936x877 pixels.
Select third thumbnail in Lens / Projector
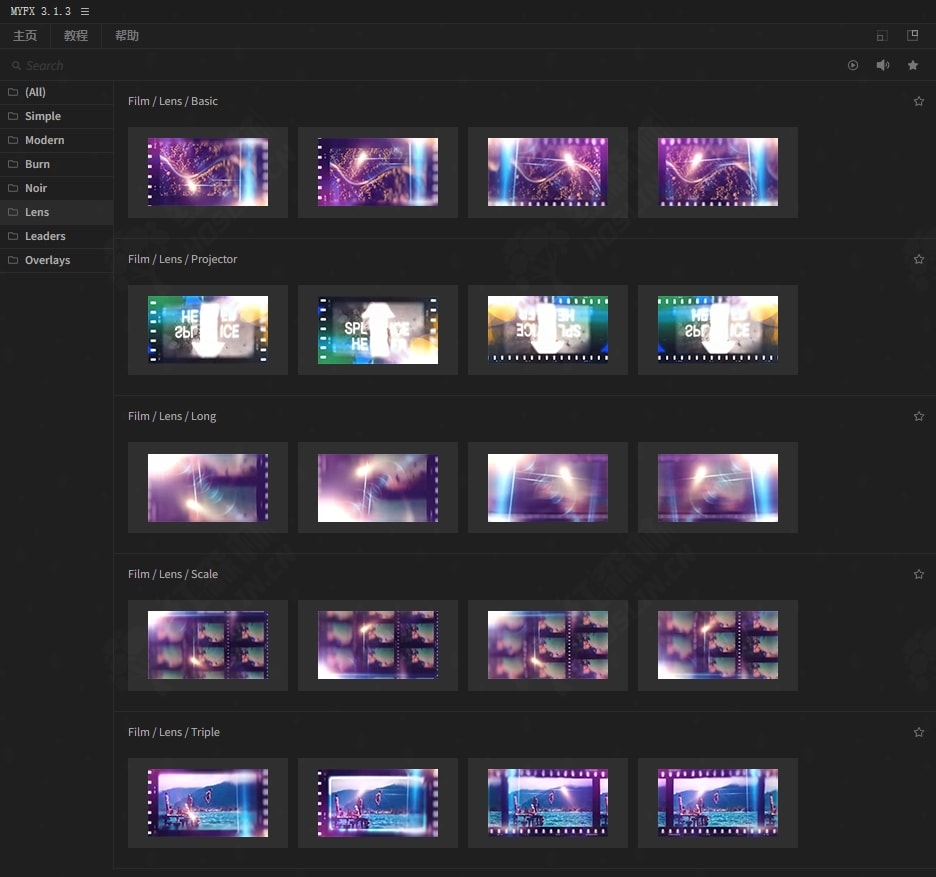(548, 330)
